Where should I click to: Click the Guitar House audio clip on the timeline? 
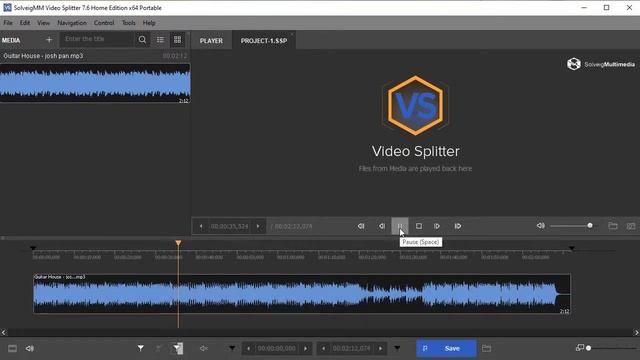point(302,293)
